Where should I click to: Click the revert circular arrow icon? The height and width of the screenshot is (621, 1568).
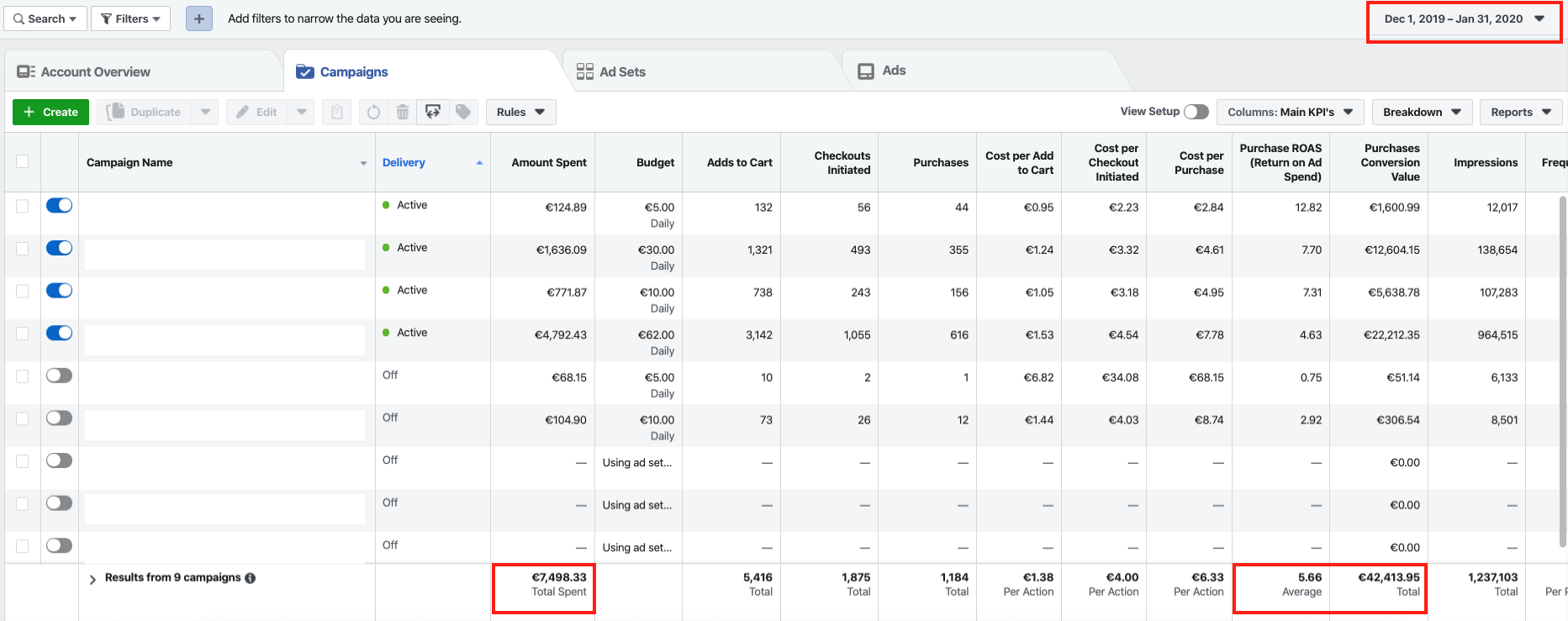click(x=373, y=112)
